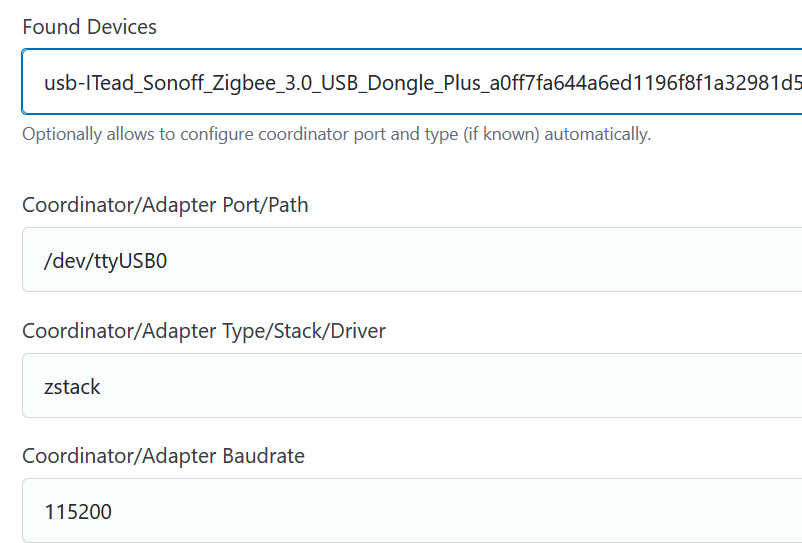This screenshot has height=543, width=802.
Task: Click the helper text about configuring coordinator port
Action: (336, 134)
